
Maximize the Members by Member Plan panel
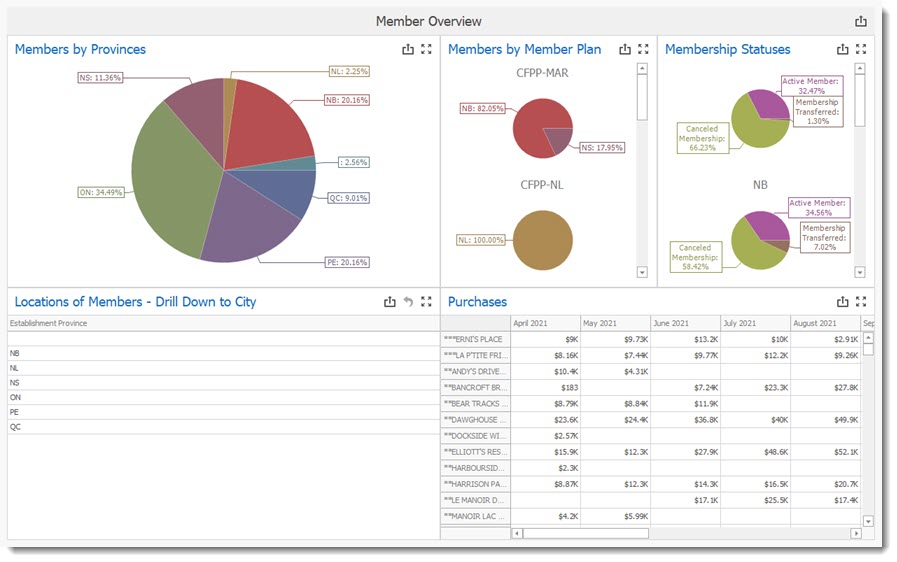pyautogui.click(x=643, y=49)
